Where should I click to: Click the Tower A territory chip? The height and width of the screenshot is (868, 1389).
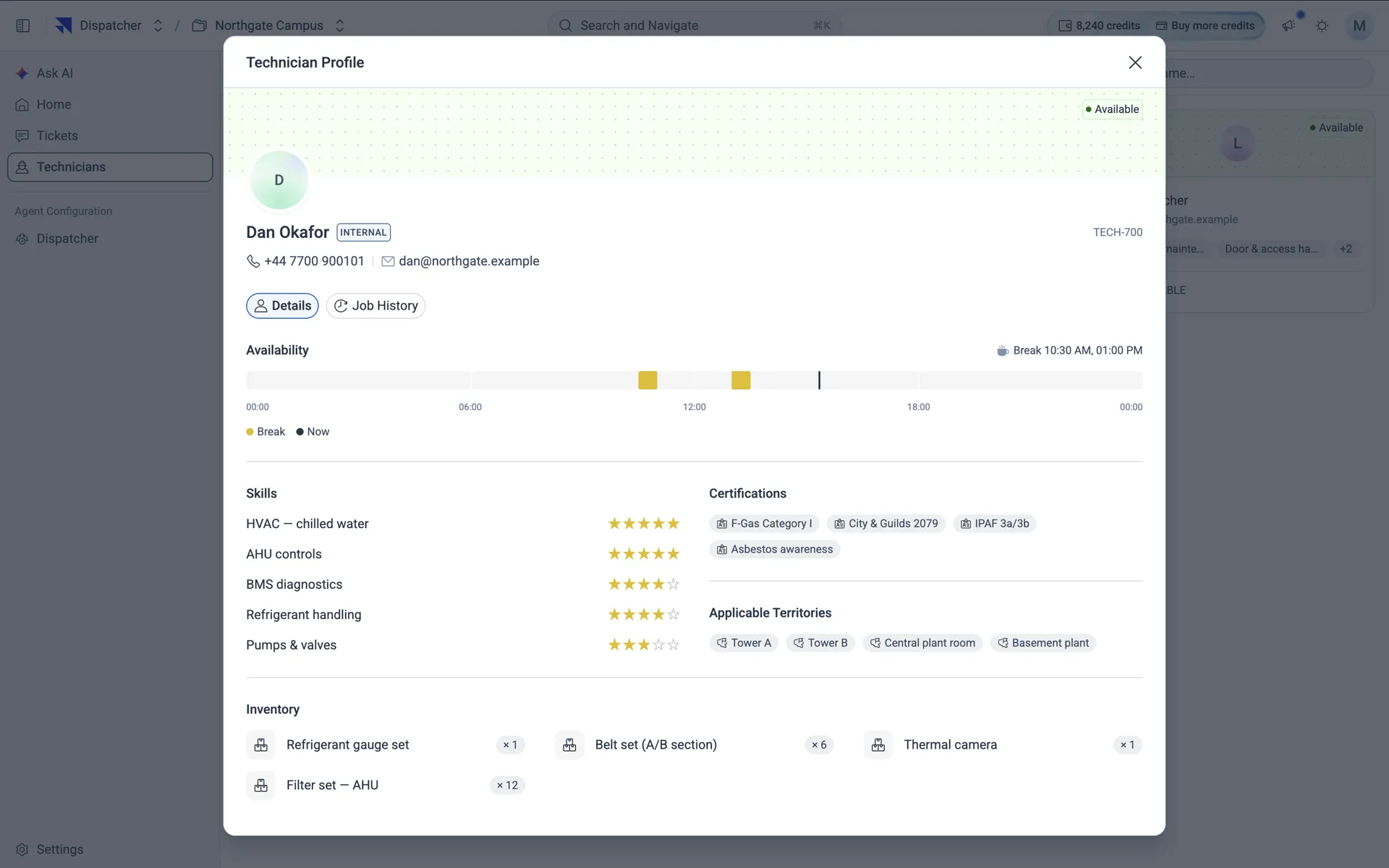click(x=744, y=643)
